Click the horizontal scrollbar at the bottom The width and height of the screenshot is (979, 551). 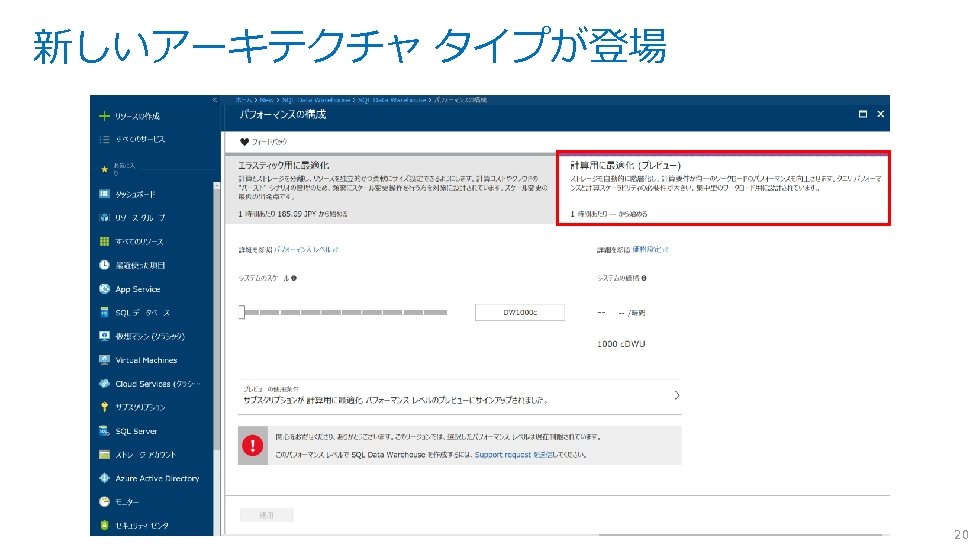point(740,535)
